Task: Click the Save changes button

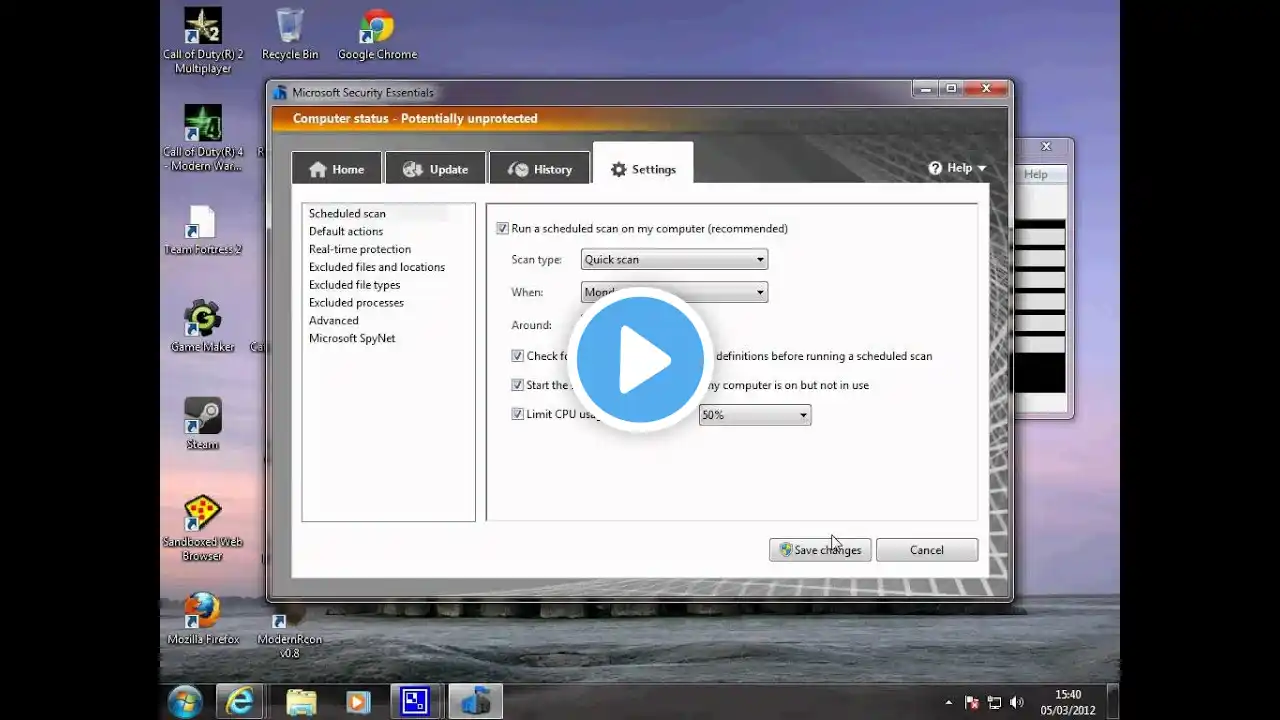Action: click(x=820, y=550)
